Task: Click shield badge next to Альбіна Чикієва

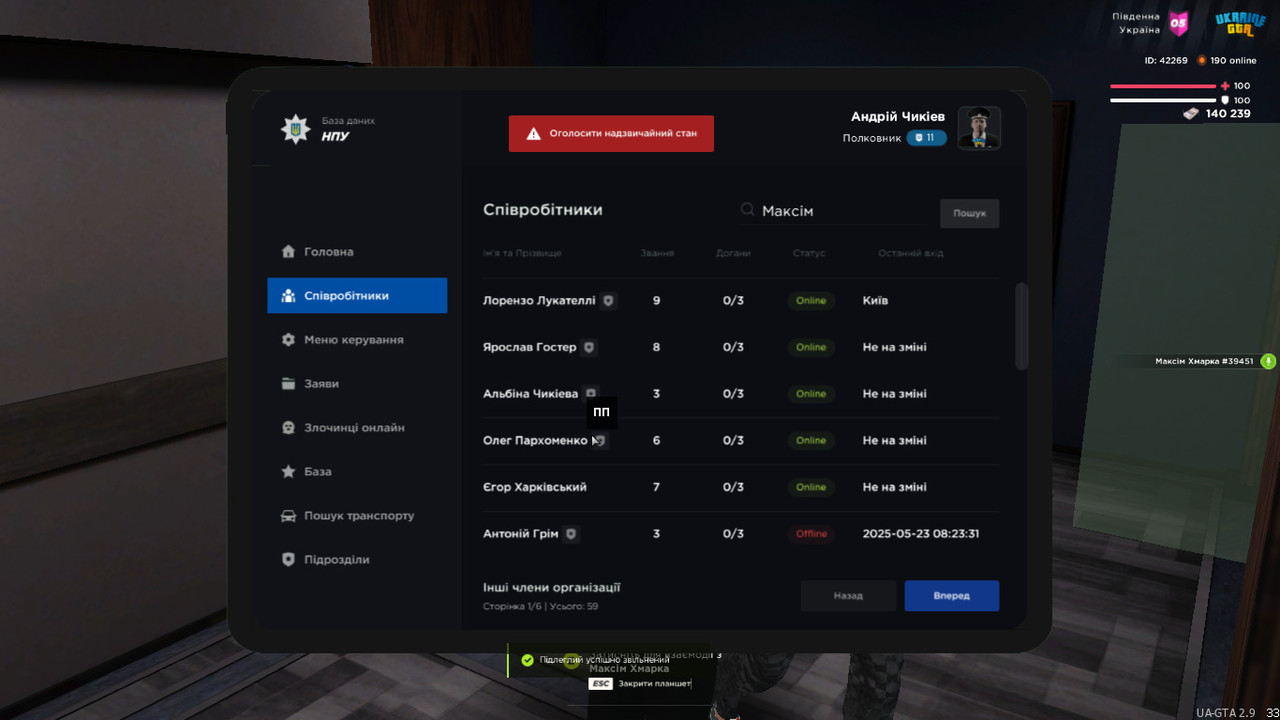Action: click(x=591, y=394)
